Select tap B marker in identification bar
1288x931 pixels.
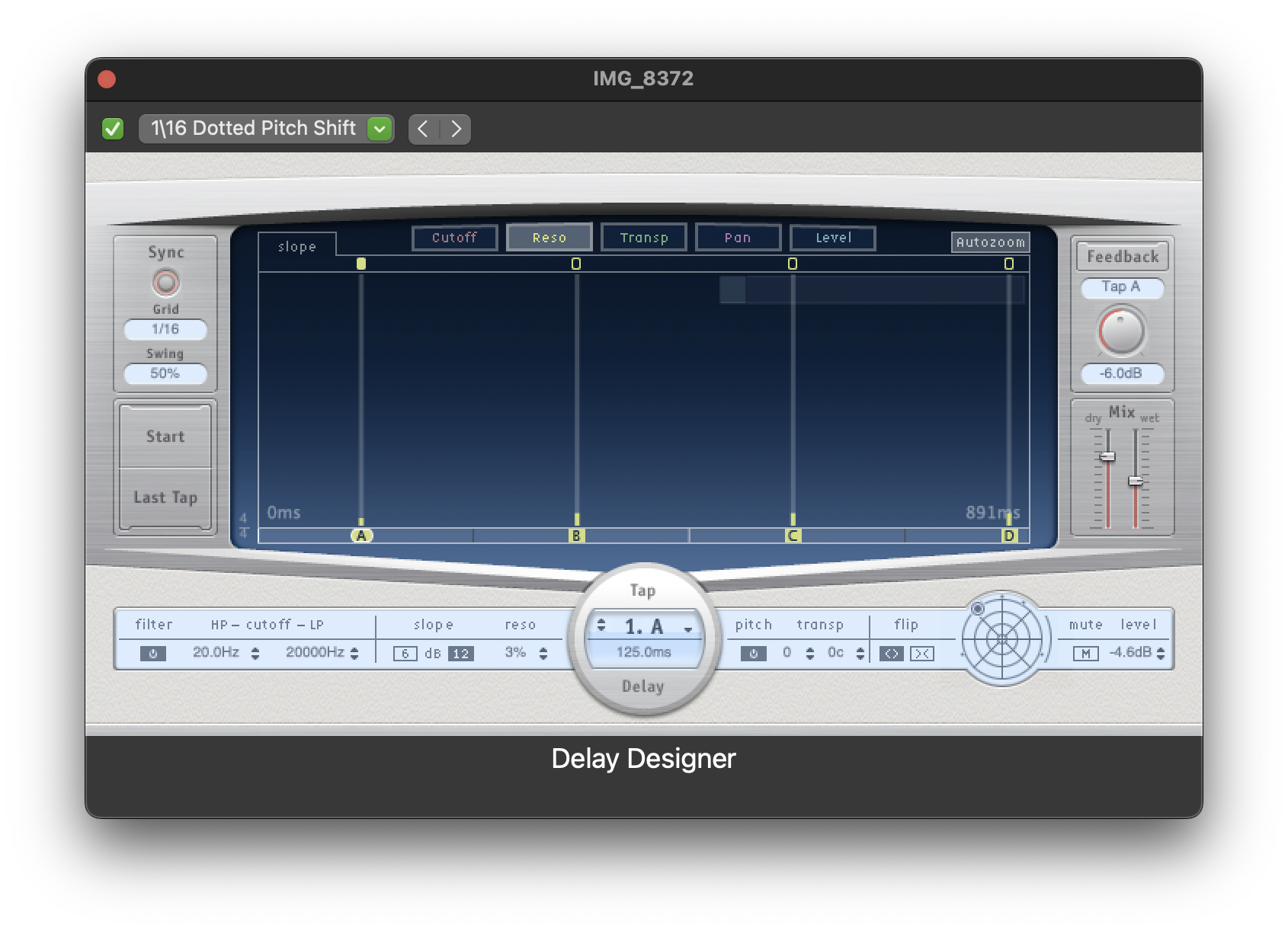tap(577, 536)
